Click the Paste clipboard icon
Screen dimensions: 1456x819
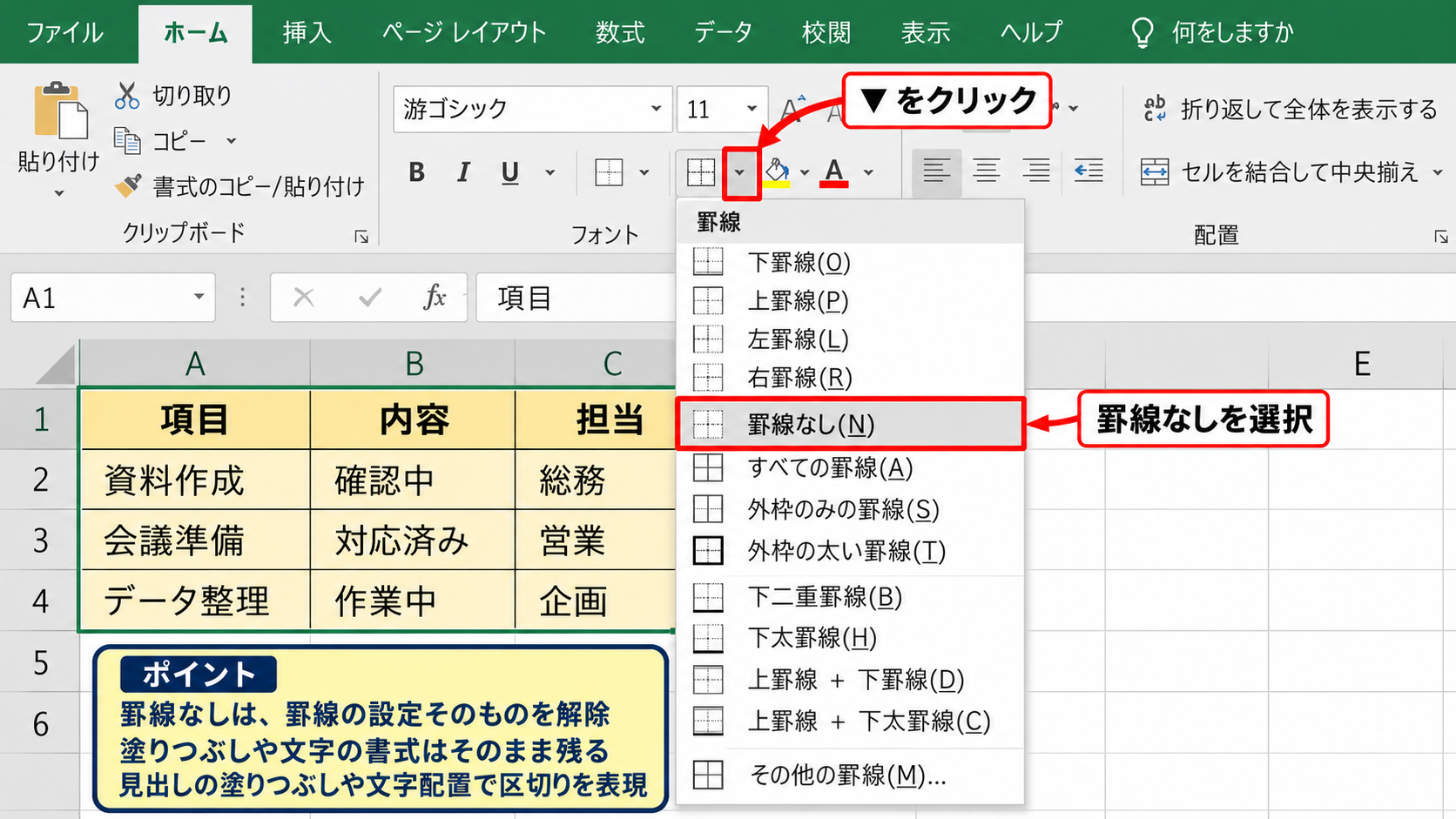pyautogui.click(x=60, y=111)
